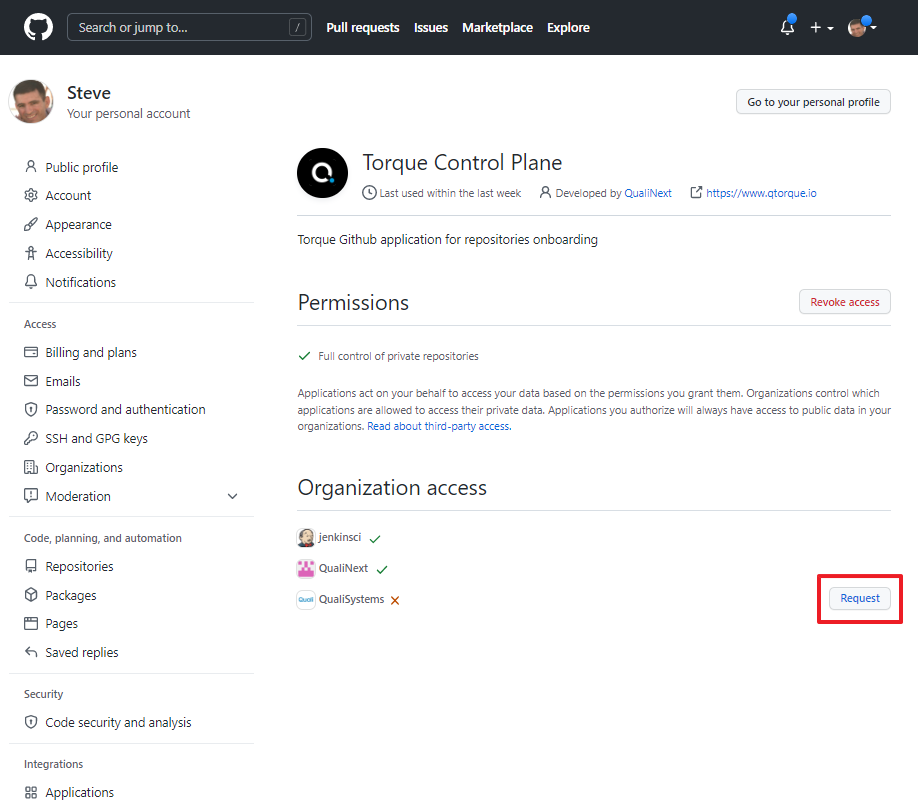Visit the https://www.qtorque.io link
The height and width of the screenshot is (803, 918).
point(761,193)
